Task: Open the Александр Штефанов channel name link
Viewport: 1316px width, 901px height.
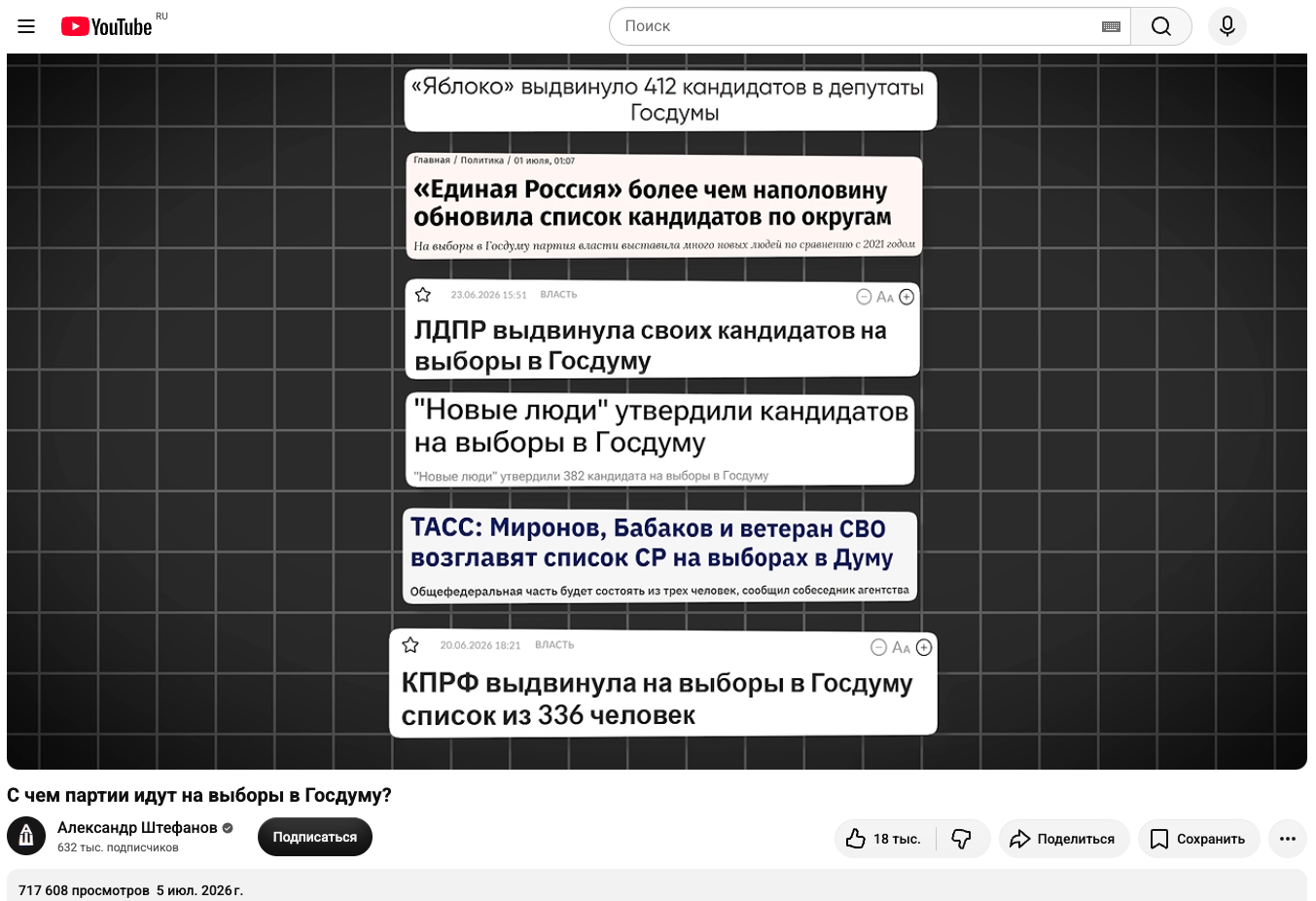Action: click(137, 827)
